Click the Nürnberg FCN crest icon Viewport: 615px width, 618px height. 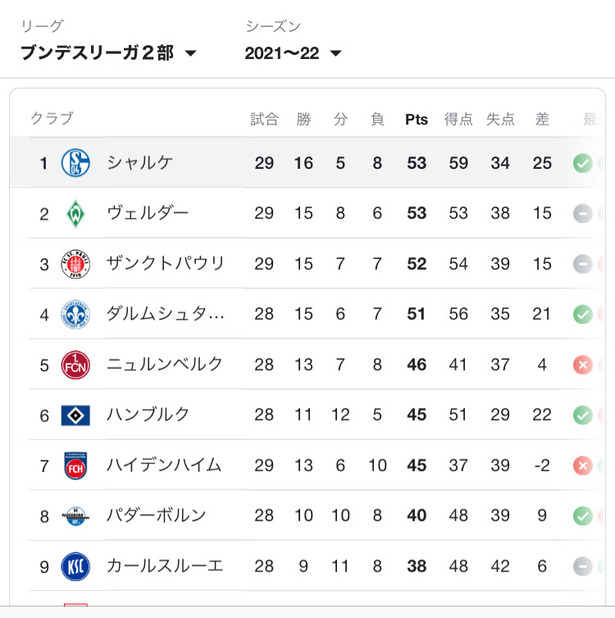(76, 365)
